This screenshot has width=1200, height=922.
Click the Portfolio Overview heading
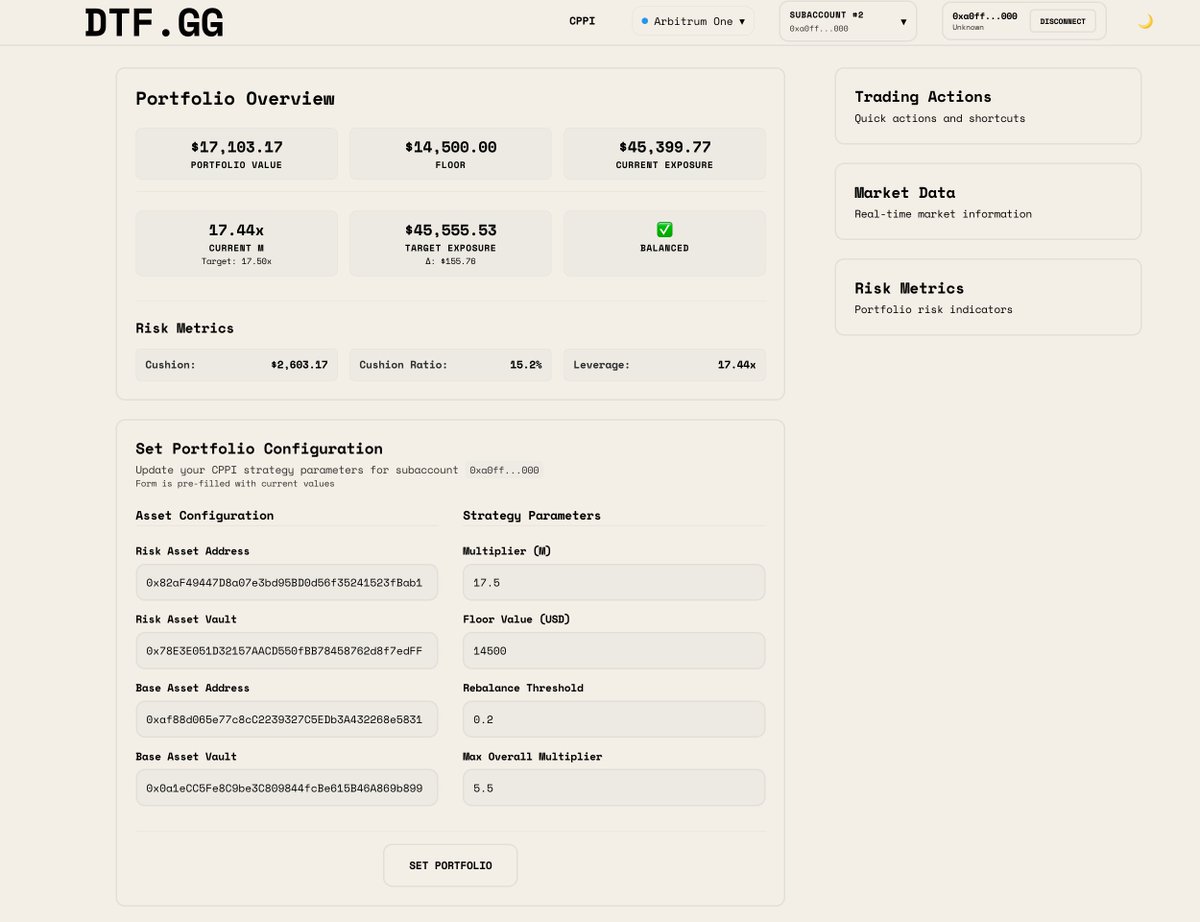point(235,99)
